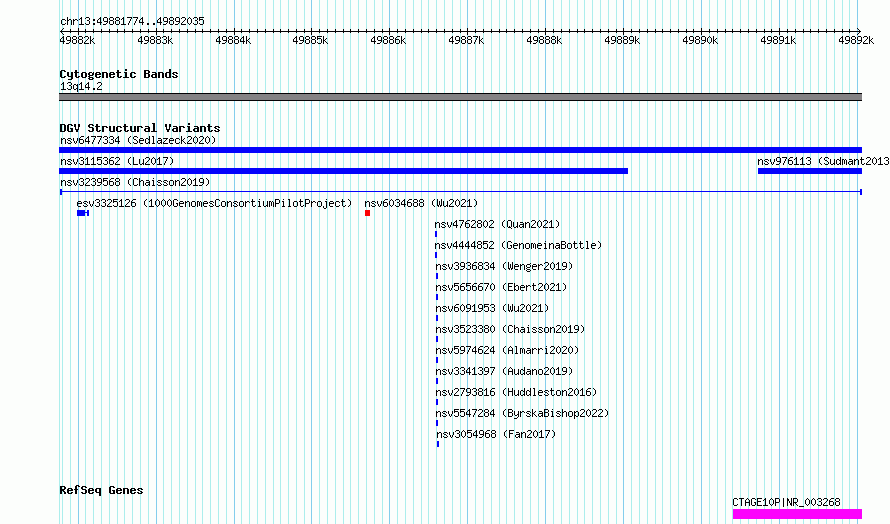
Task: Open nsv3936834 (Wenger2019) label
Action: [504, 266]
